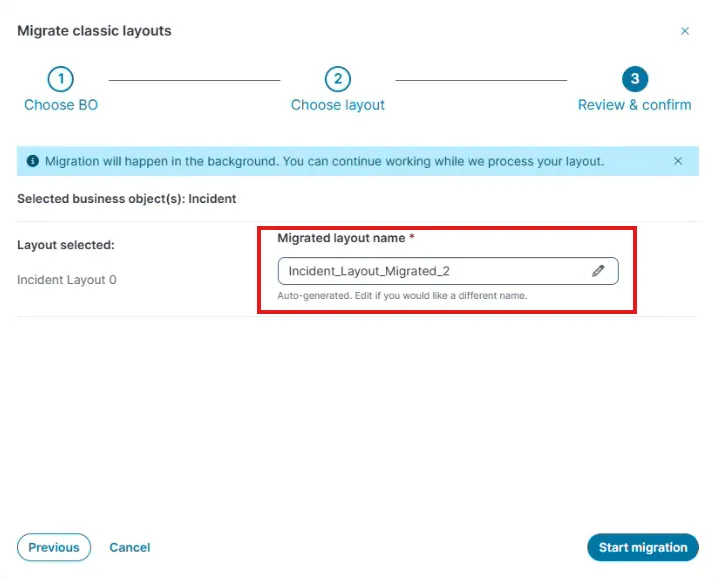Image resolution: width=716 pixels, height=579 pixels.
Task: Click the 'Migrated layout name' label
Action: pyautogui.click(x=341, y=238)
